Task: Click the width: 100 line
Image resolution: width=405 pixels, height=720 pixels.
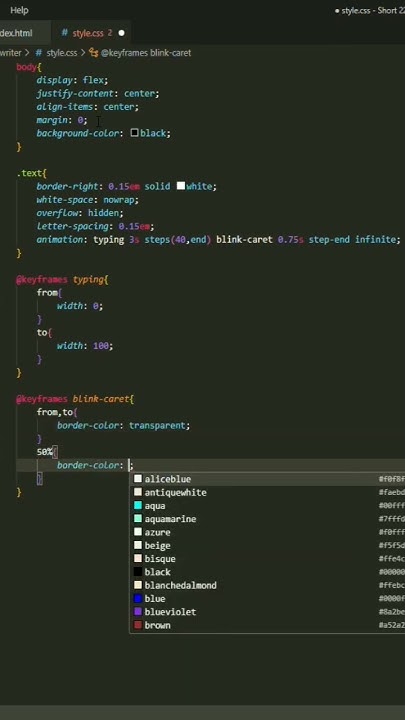Action: pyautogui.click(x=85, y=346)
